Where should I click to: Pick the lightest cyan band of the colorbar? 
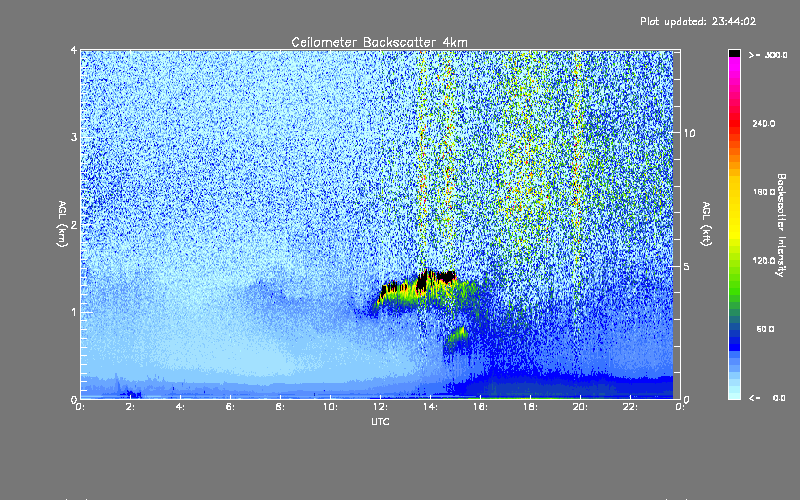(x=734, y=395)
